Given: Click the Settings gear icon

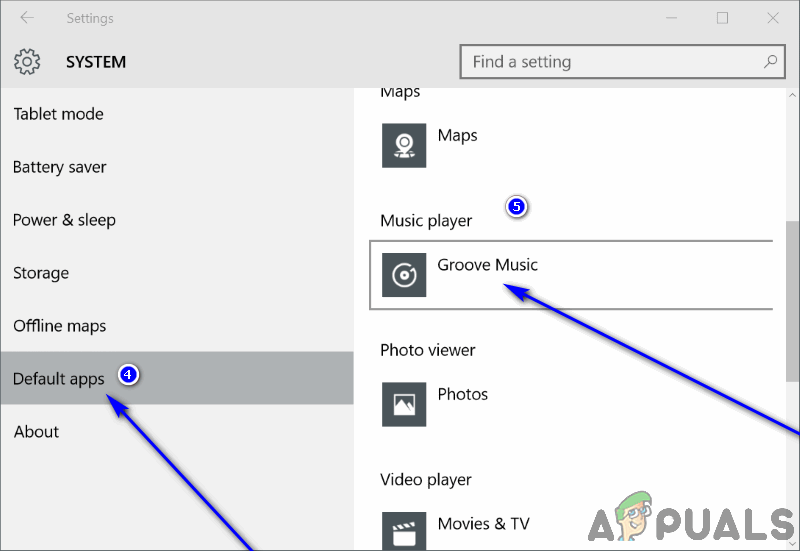Looking at the screenshot, I should tap(27, 62).
